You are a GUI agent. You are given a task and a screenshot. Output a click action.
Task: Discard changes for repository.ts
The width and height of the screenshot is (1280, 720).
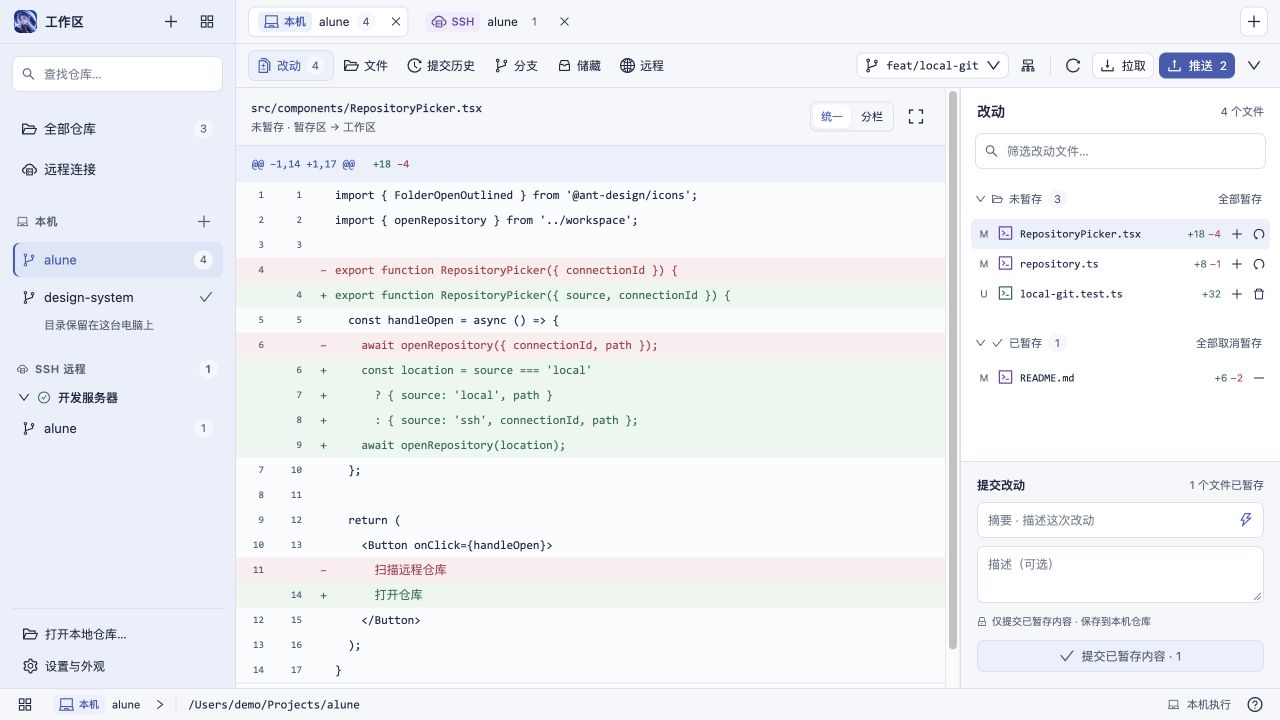[1259, 264]
